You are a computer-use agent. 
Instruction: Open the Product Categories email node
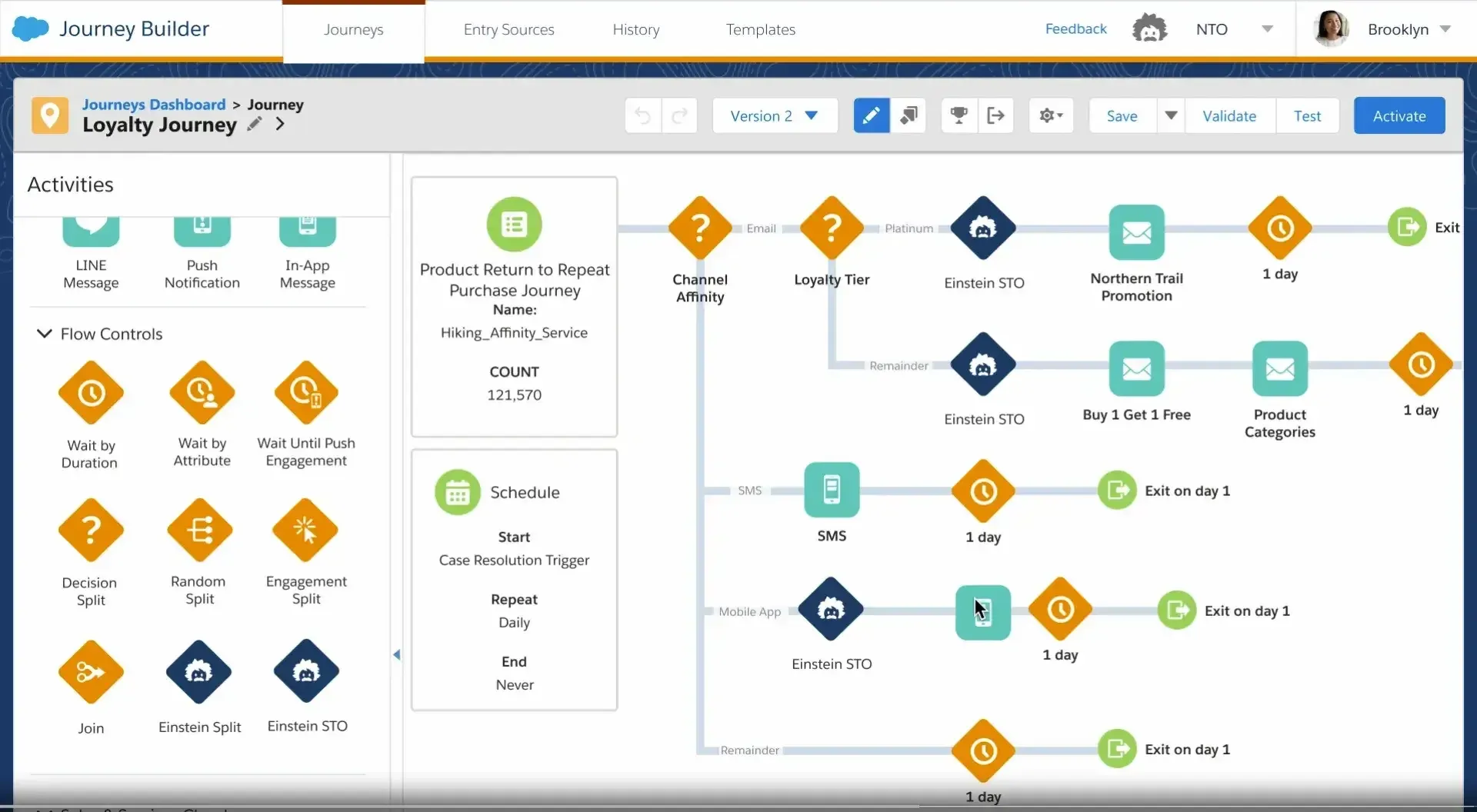(1280, 368)
